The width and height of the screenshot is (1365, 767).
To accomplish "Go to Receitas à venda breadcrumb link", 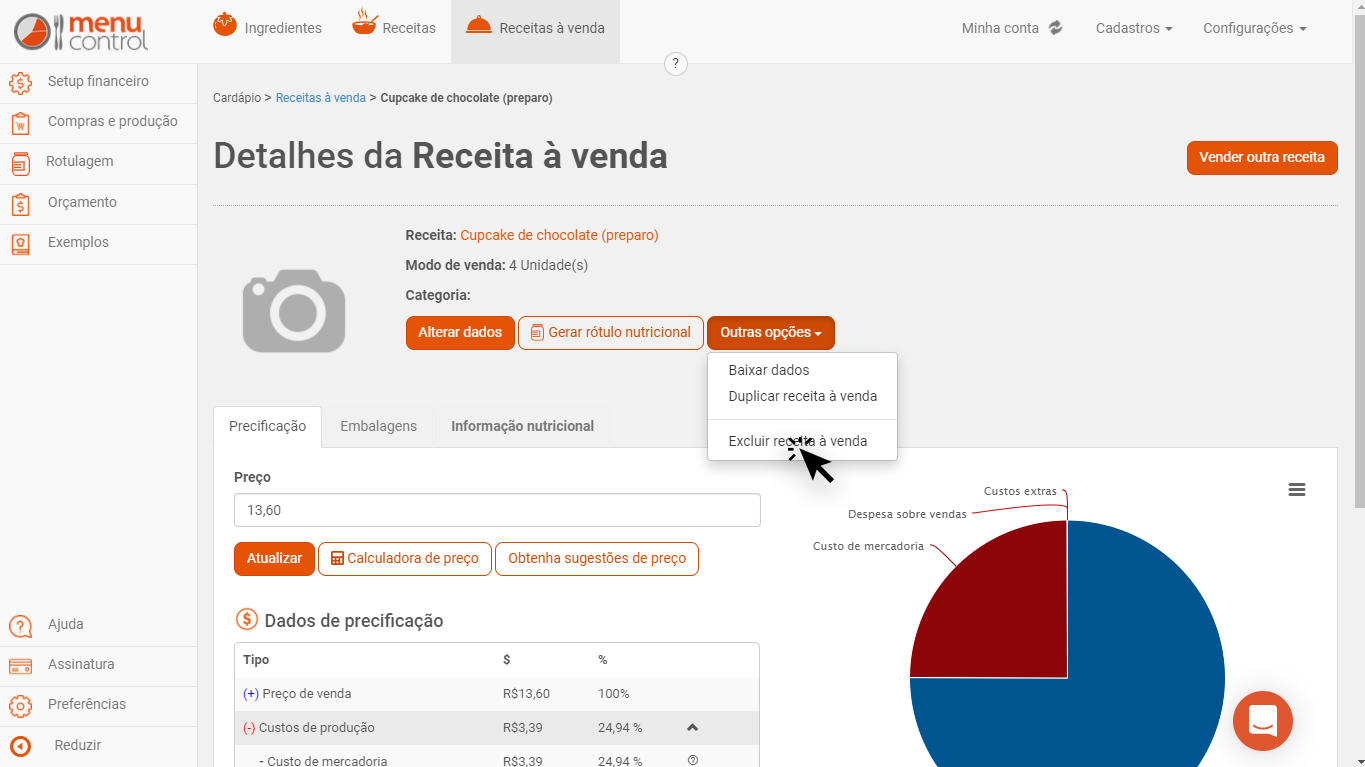I will click(x=321, y=98).
